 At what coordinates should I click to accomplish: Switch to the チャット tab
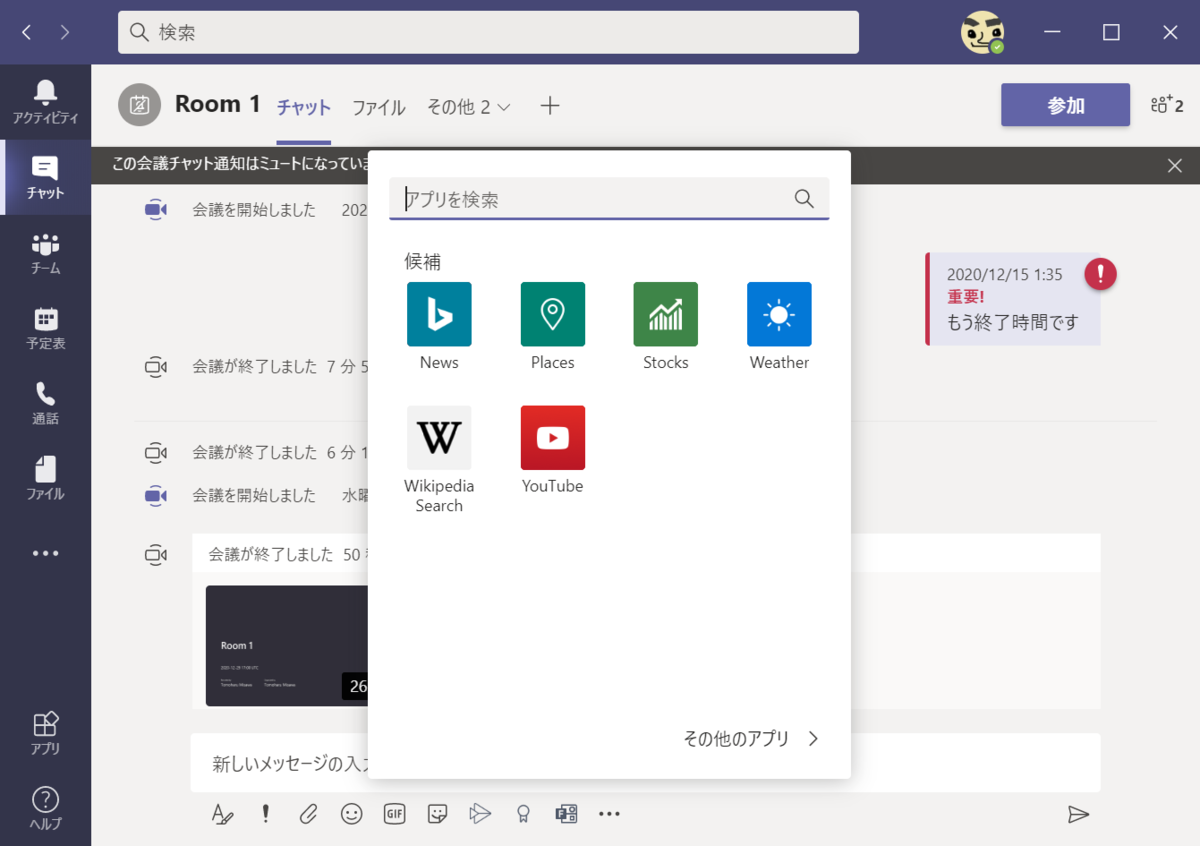coord(304,108)
